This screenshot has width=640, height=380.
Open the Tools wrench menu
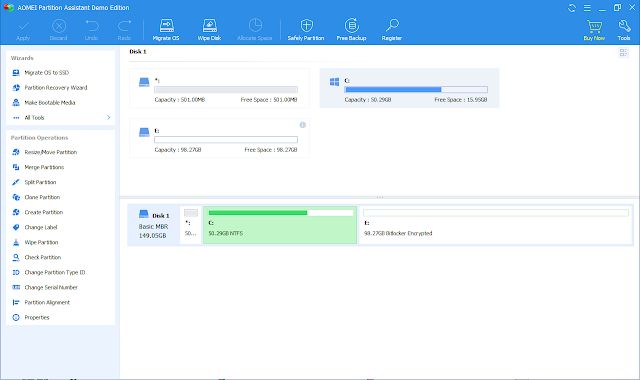(x=624, y=30)
